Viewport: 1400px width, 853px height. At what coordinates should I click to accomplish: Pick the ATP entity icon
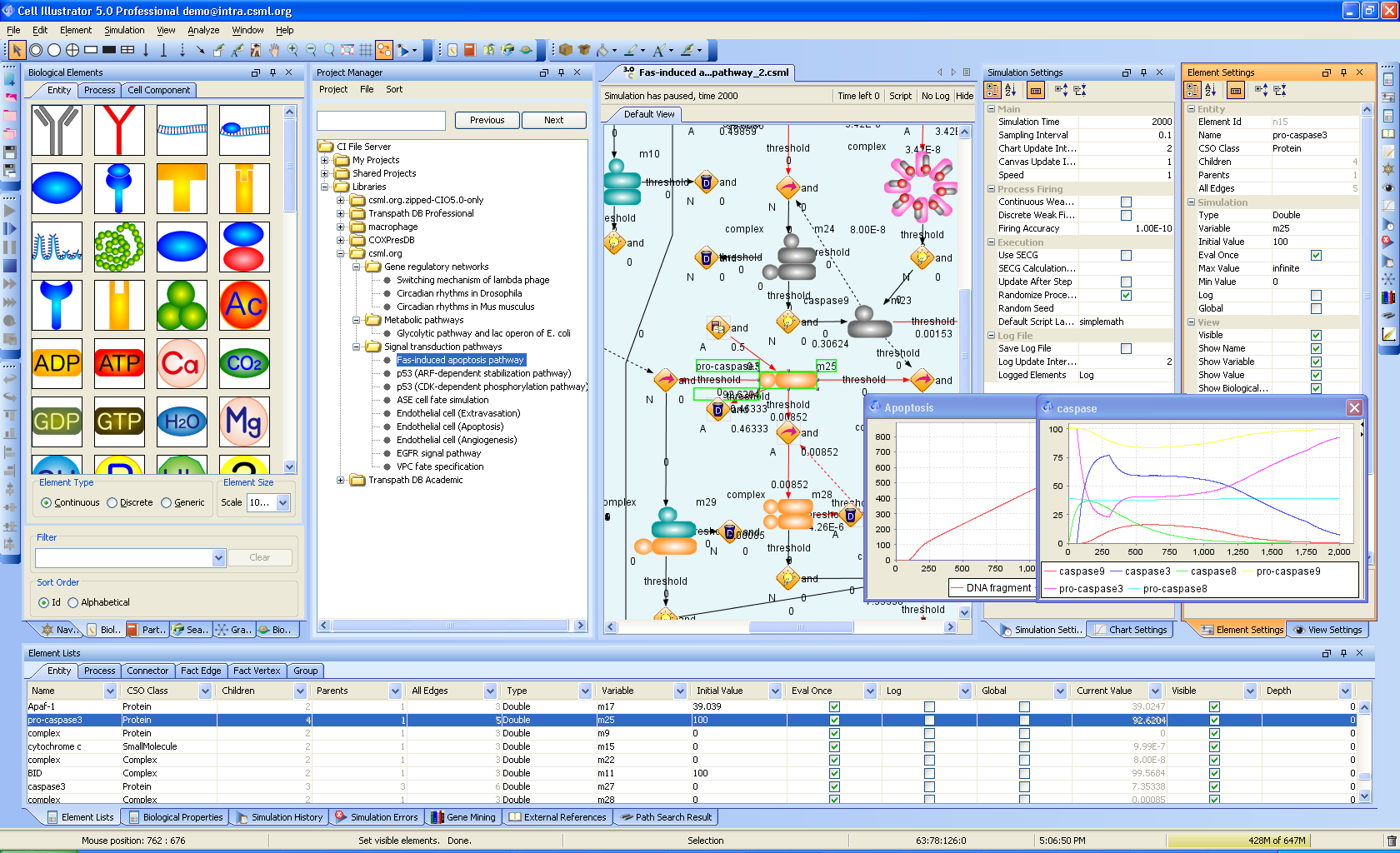coord(119,363)
